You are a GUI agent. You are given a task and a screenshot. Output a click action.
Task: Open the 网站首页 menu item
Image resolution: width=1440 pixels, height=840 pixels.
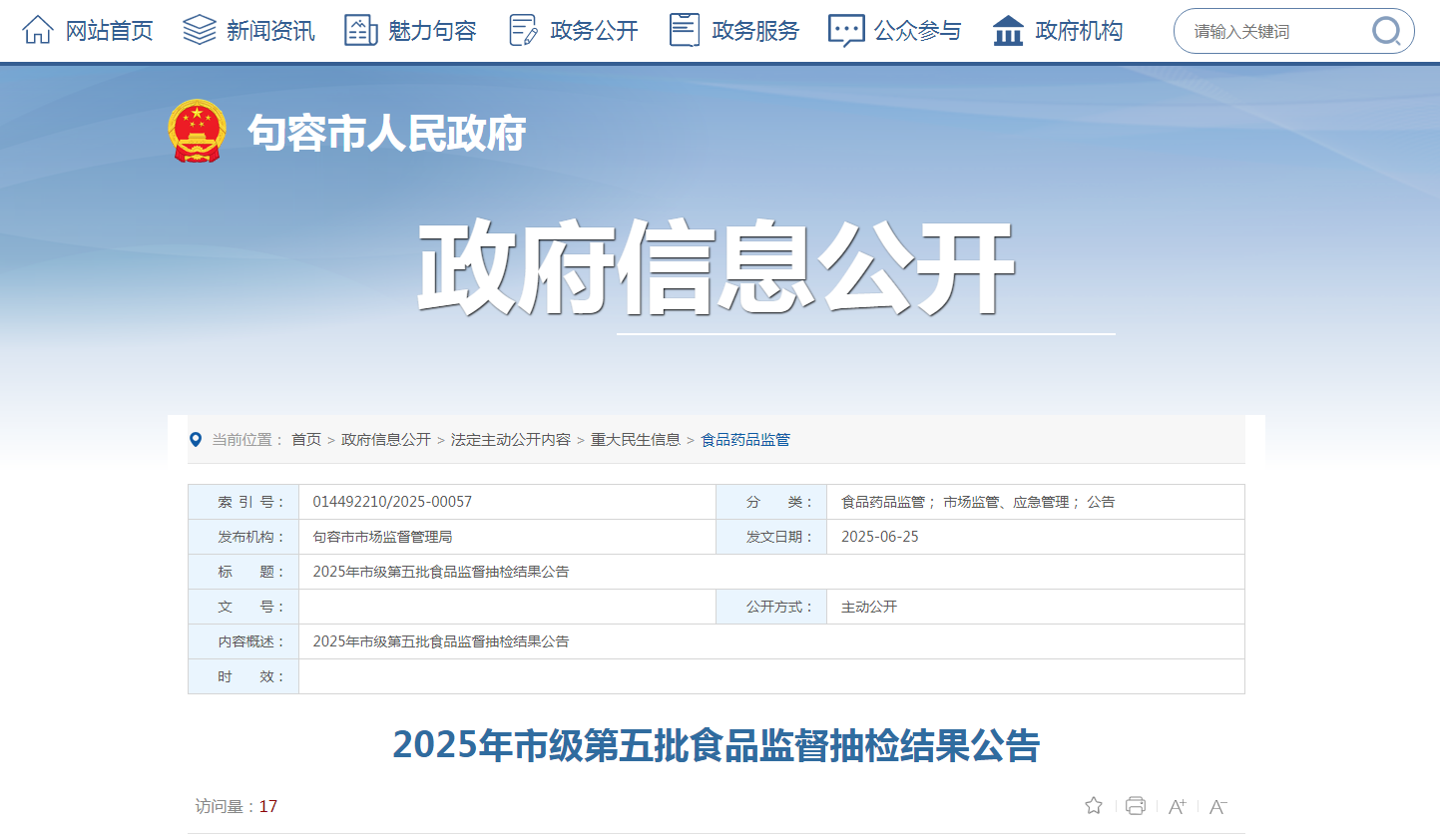(109, 31)
